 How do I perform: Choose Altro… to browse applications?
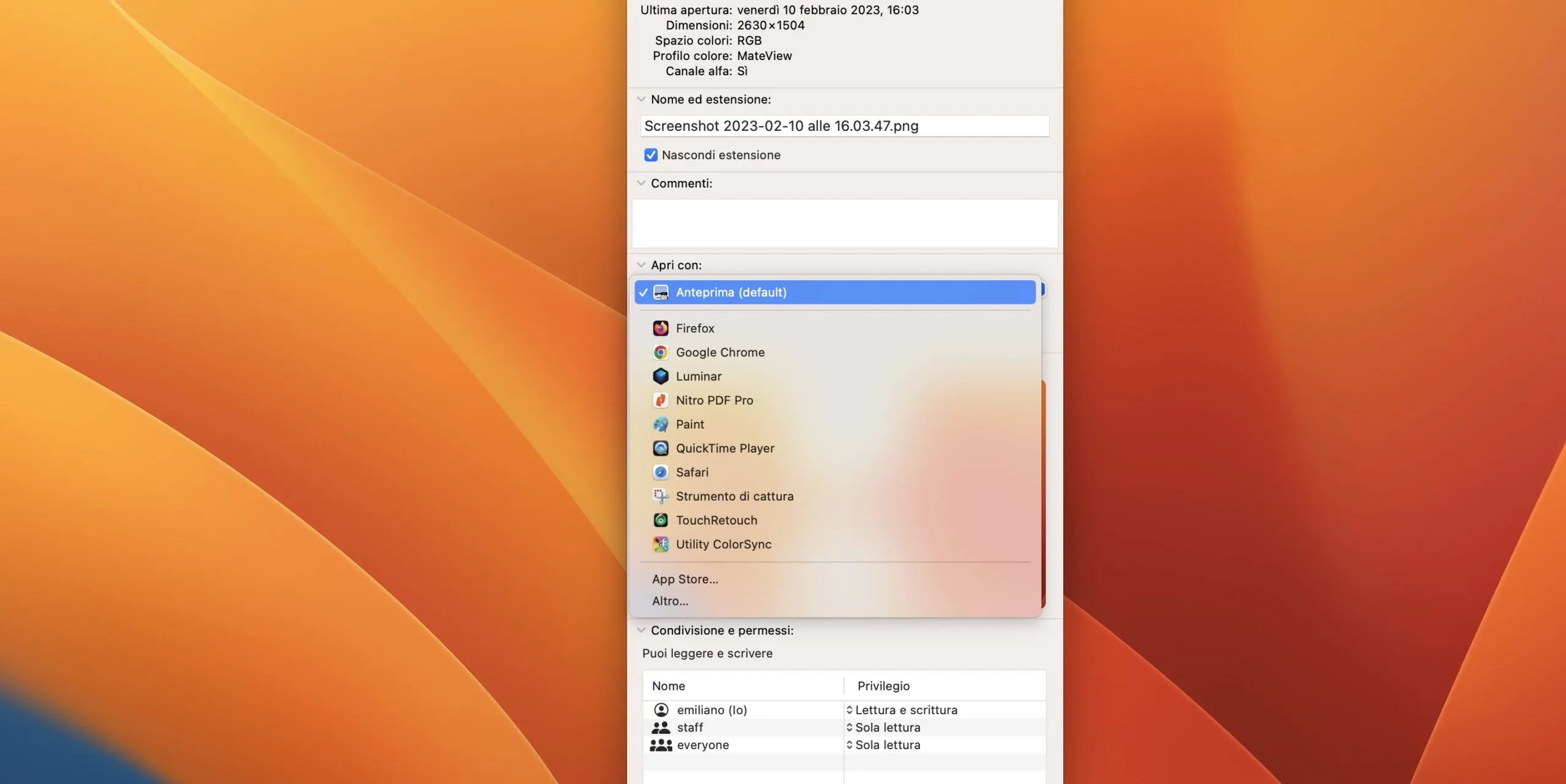tap(670, 601)
